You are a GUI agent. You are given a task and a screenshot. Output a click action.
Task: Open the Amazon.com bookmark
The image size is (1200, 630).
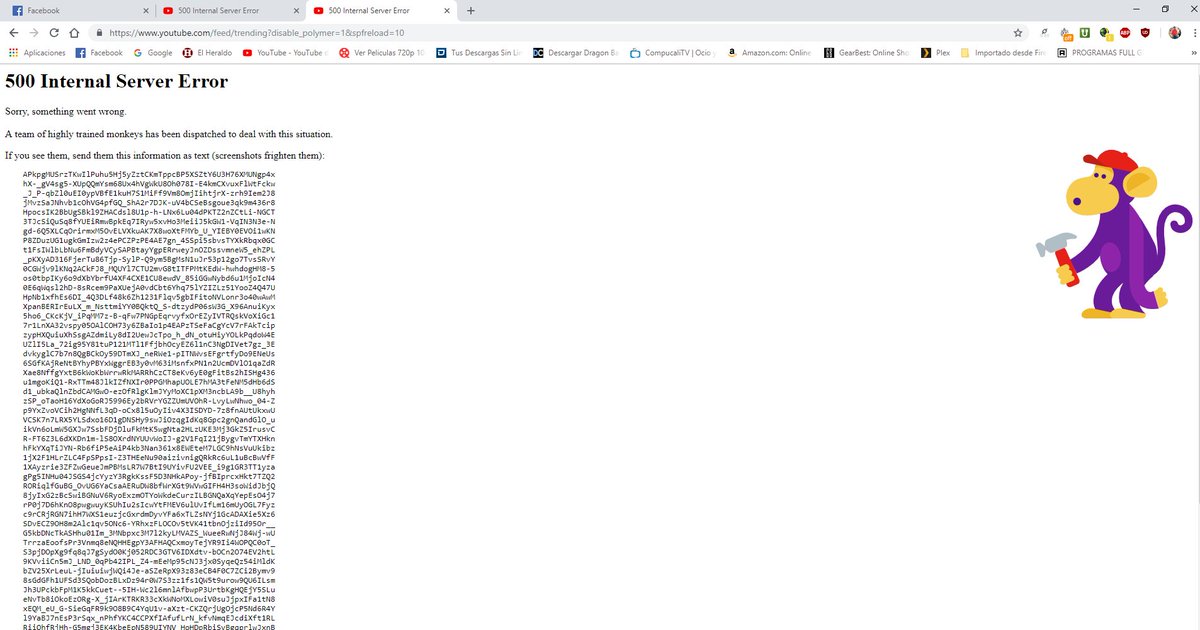(770, 53)
